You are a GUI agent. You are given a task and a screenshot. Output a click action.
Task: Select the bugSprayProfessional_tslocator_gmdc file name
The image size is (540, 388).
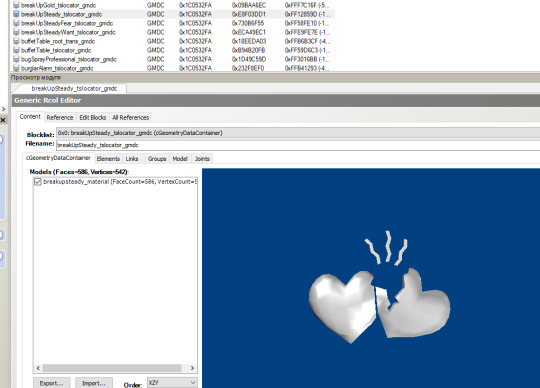point(69,59)
